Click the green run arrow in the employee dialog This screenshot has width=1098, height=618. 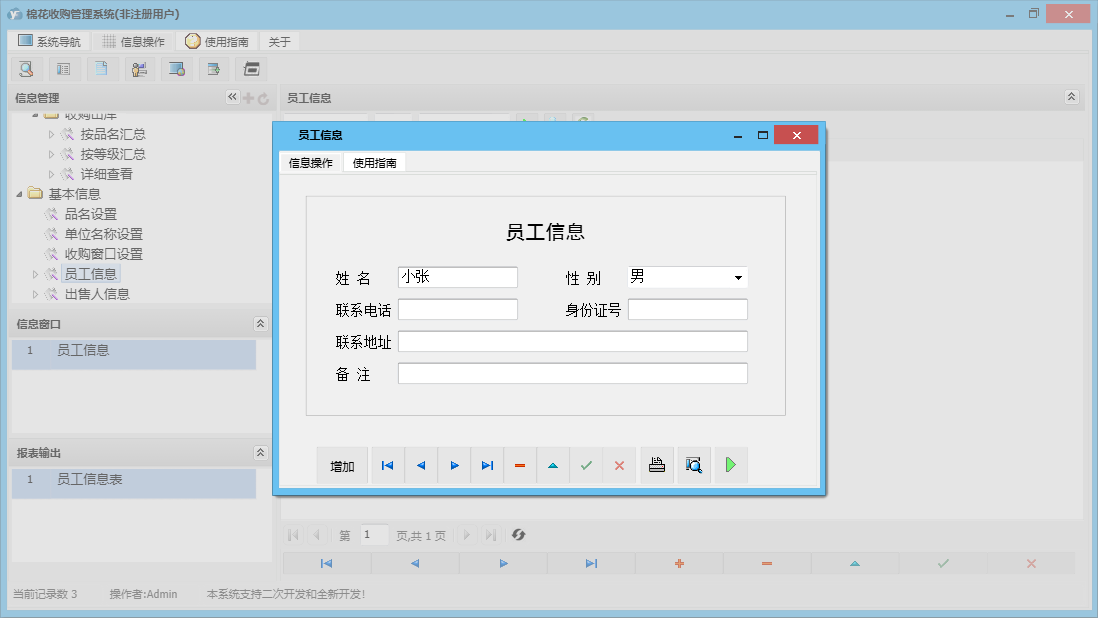click(x=730, y=465)
